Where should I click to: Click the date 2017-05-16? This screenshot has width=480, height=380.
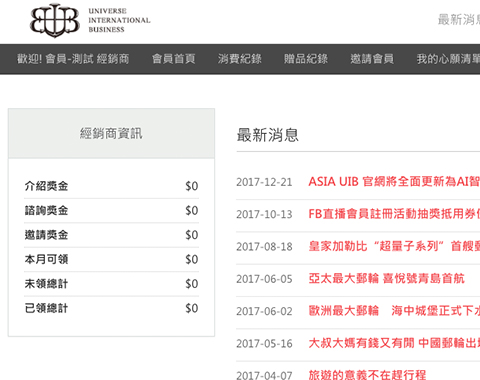pyautogui.click(x=264, y=344)
